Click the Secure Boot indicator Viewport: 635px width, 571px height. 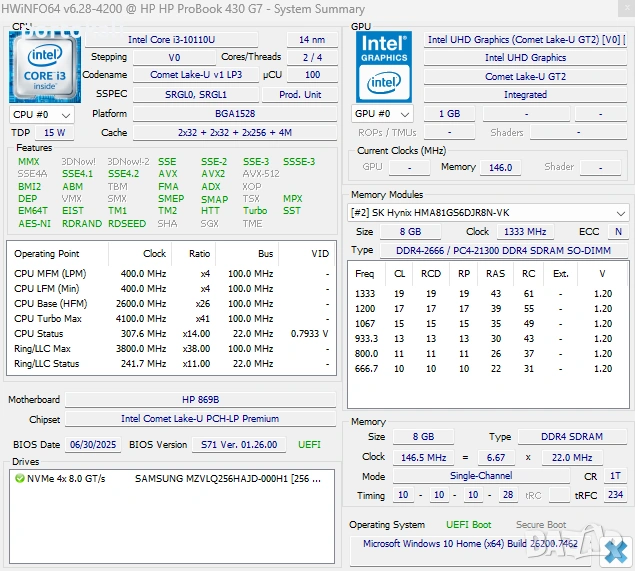[x=541, y=525]
